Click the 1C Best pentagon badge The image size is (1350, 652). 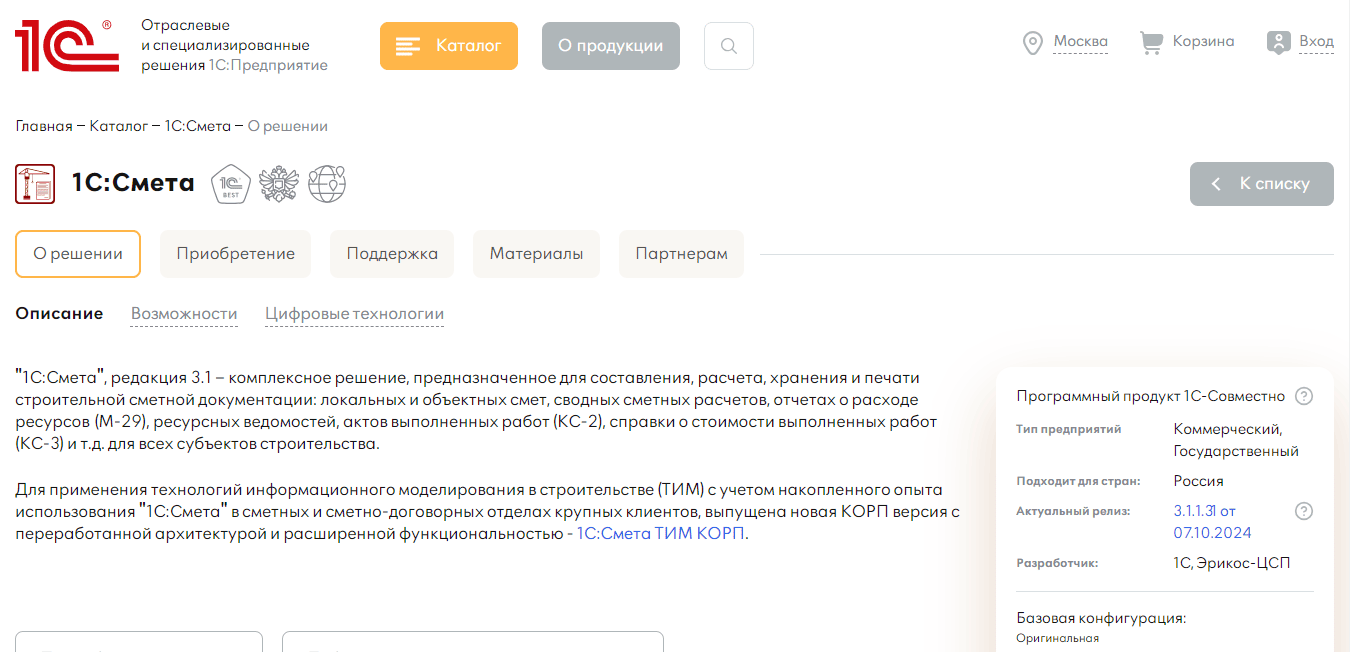click(x=231, y=184)
